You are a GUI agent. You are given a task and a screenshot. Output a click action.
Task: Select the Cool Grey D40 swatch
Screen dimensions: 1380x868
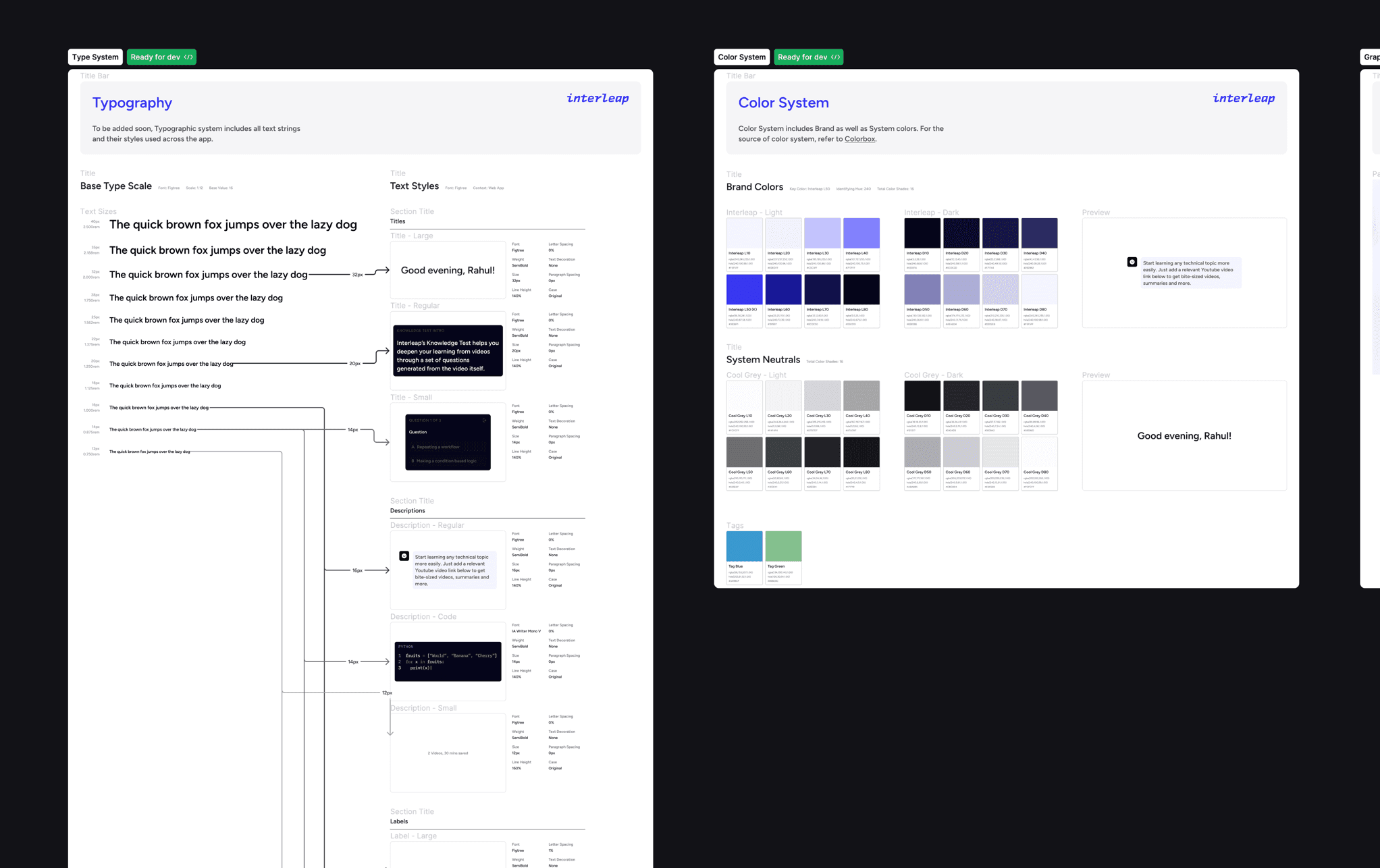[1039, 396]
